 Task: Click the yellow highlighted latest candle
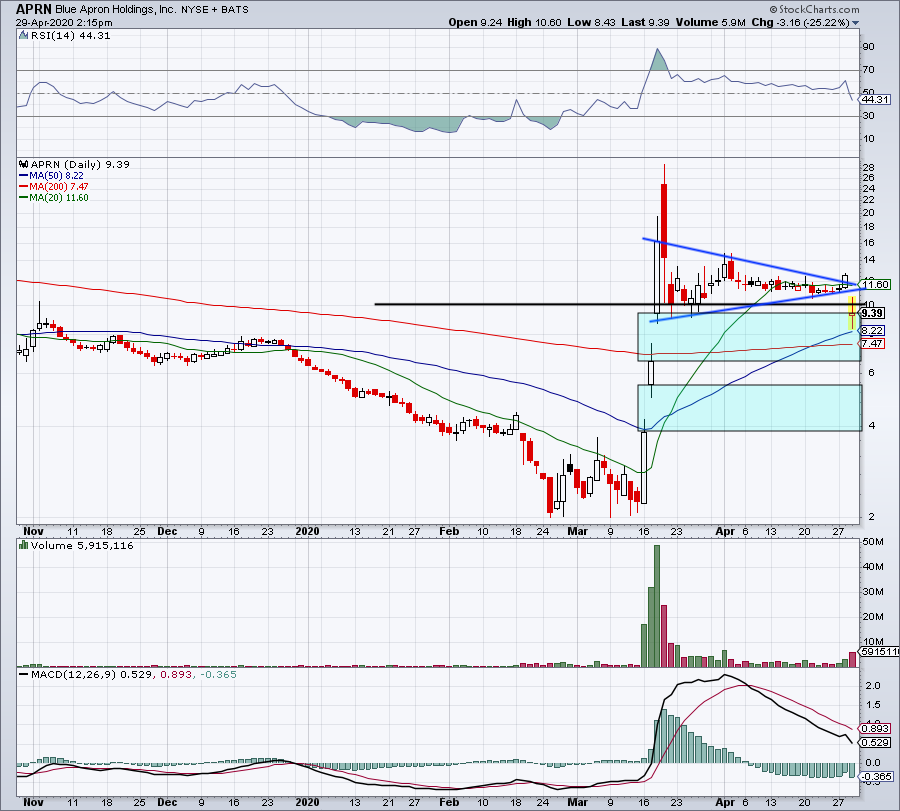pyautogui.click(x=852, y=312)
